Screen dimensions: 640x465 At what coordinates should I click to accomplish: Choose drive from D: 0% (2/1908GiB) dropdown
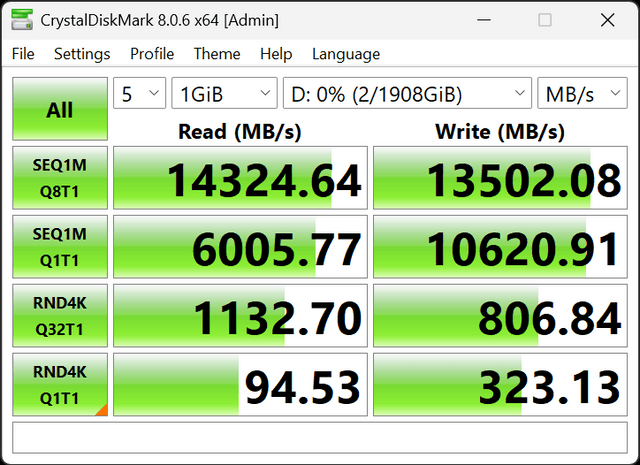pyautogui.click(x=407, y=93)
